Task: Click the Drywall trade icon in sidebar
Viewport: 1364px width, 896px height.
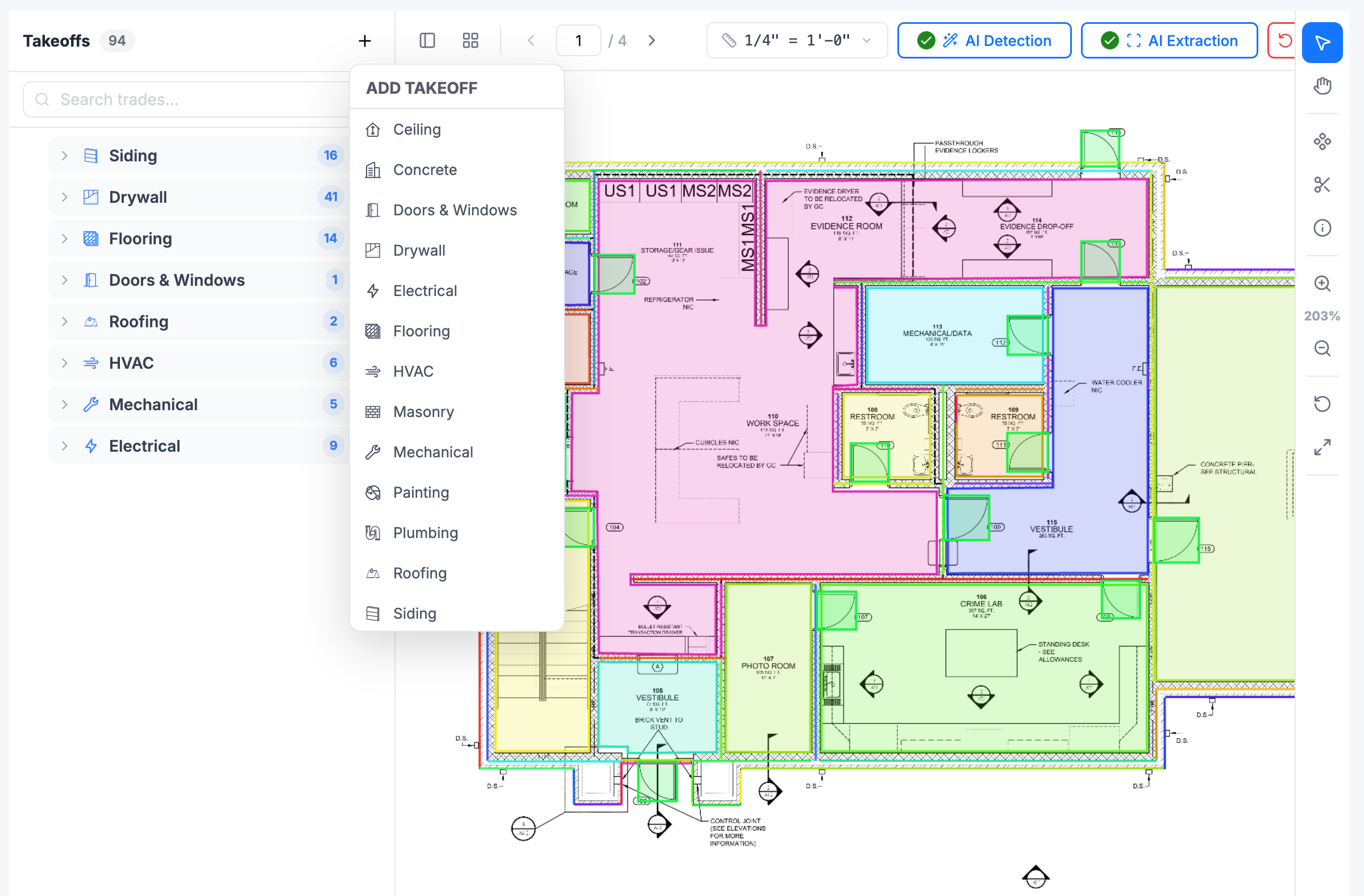Action: (x=90, y=197)
